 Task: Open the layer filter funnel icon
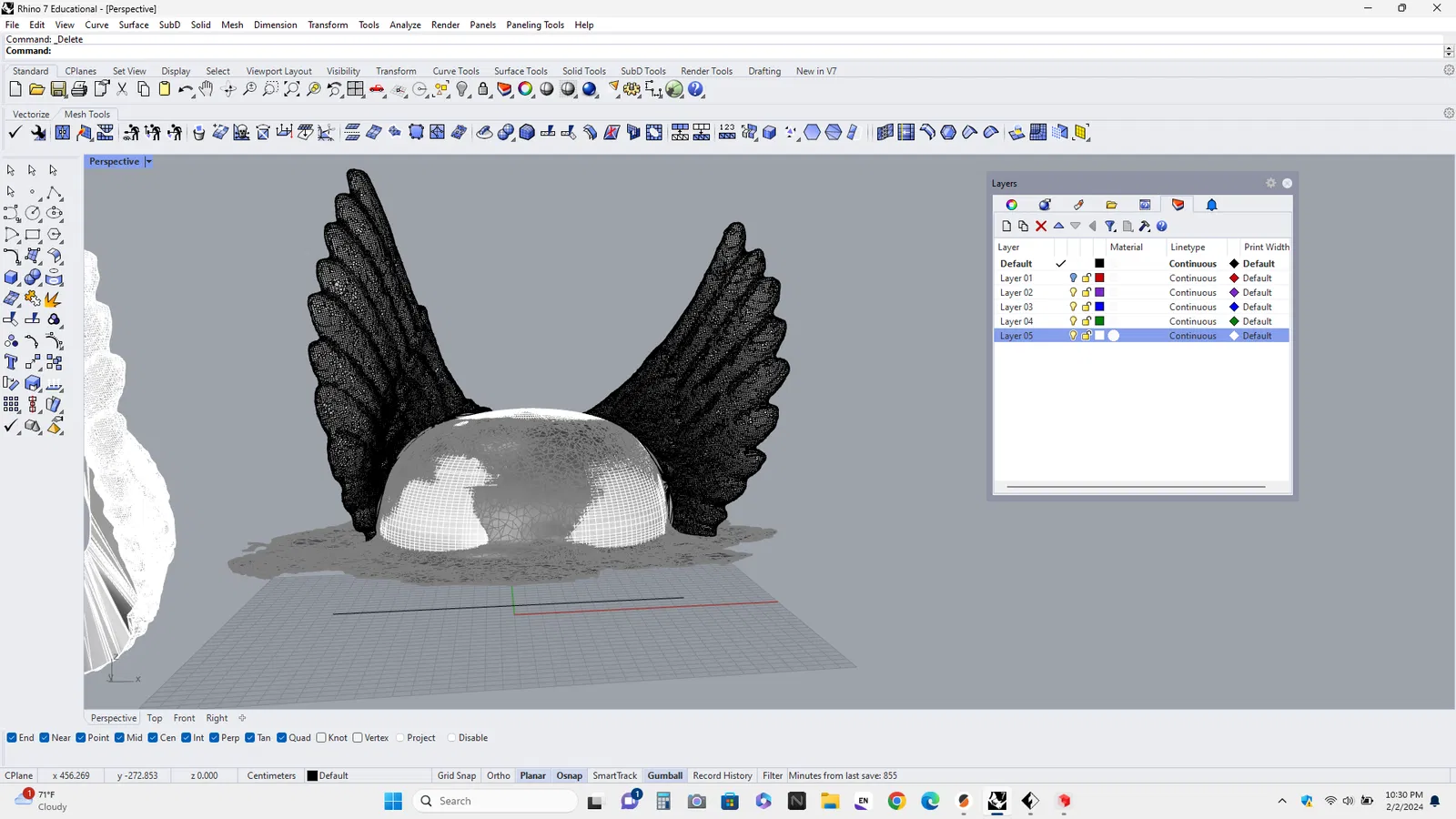(1110, 227)
